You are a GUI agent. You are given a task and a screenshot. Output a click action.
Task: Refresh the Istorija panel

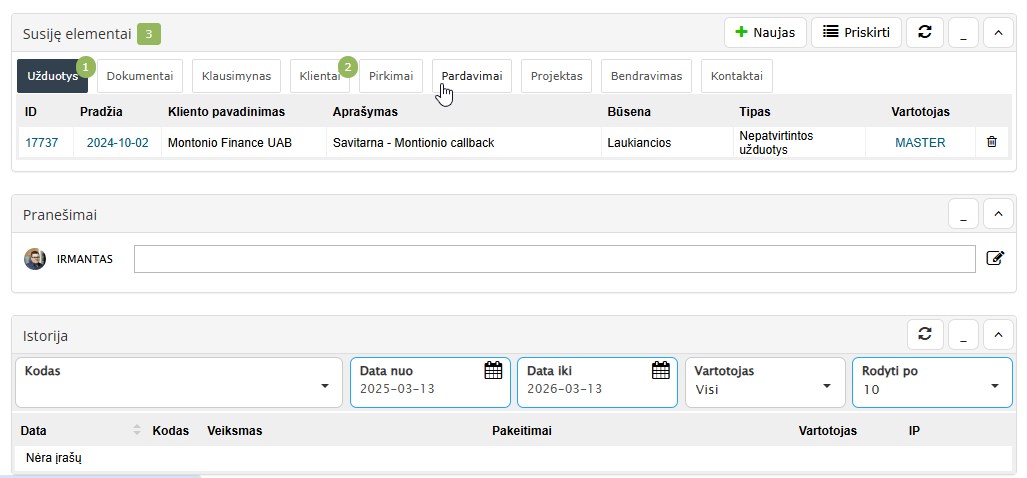924,334
